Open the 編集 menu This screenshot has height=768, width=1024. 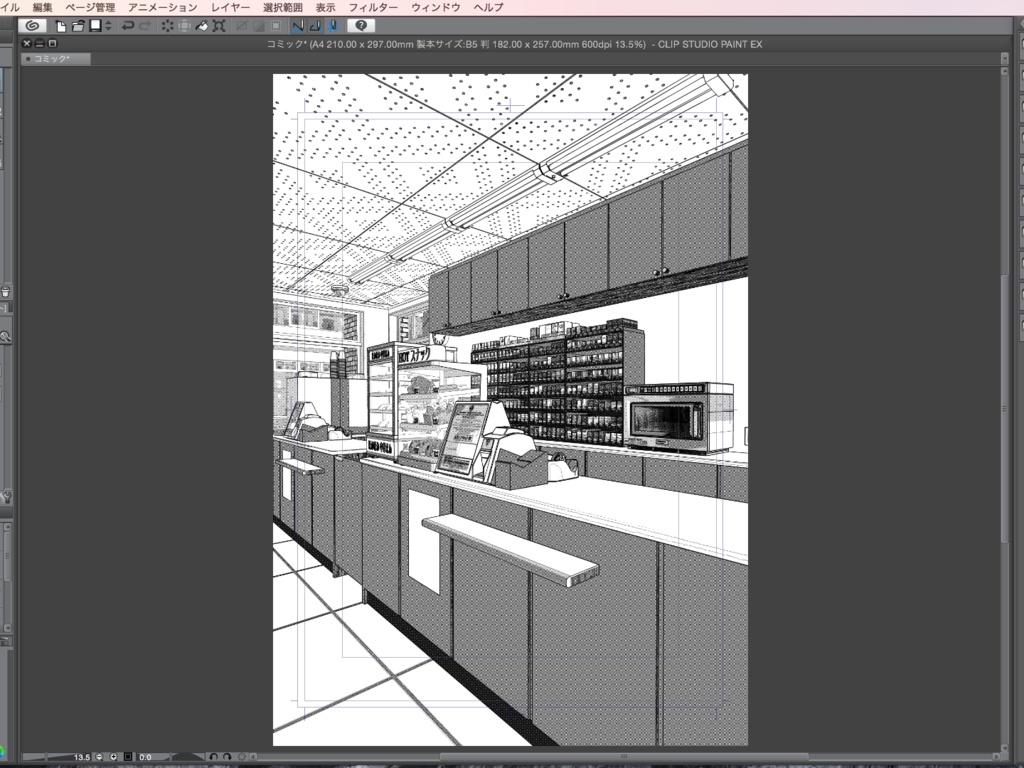pos(42,7)
